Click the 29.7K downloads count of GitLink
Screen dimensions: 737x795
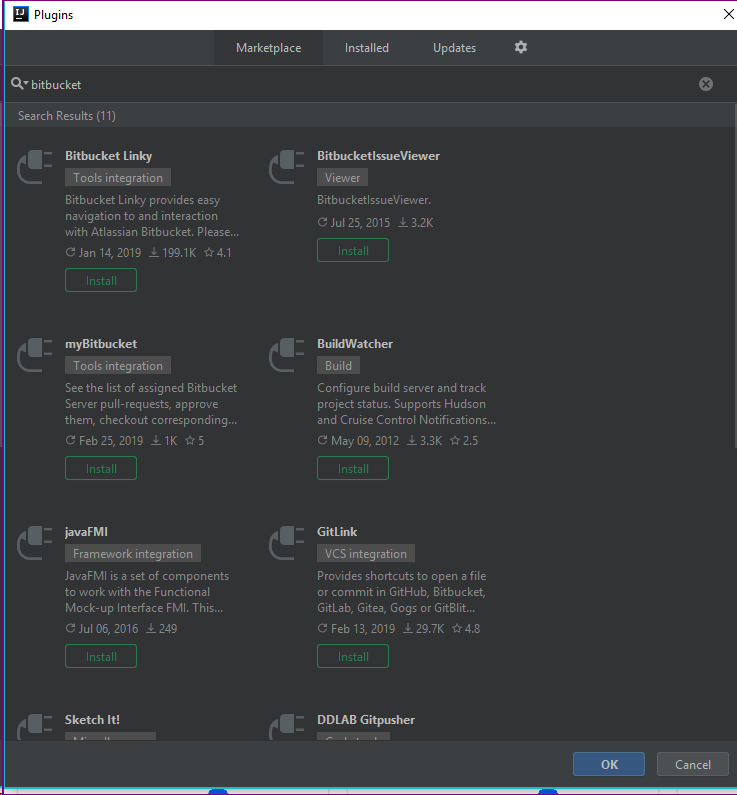click(x=424, y=629)
